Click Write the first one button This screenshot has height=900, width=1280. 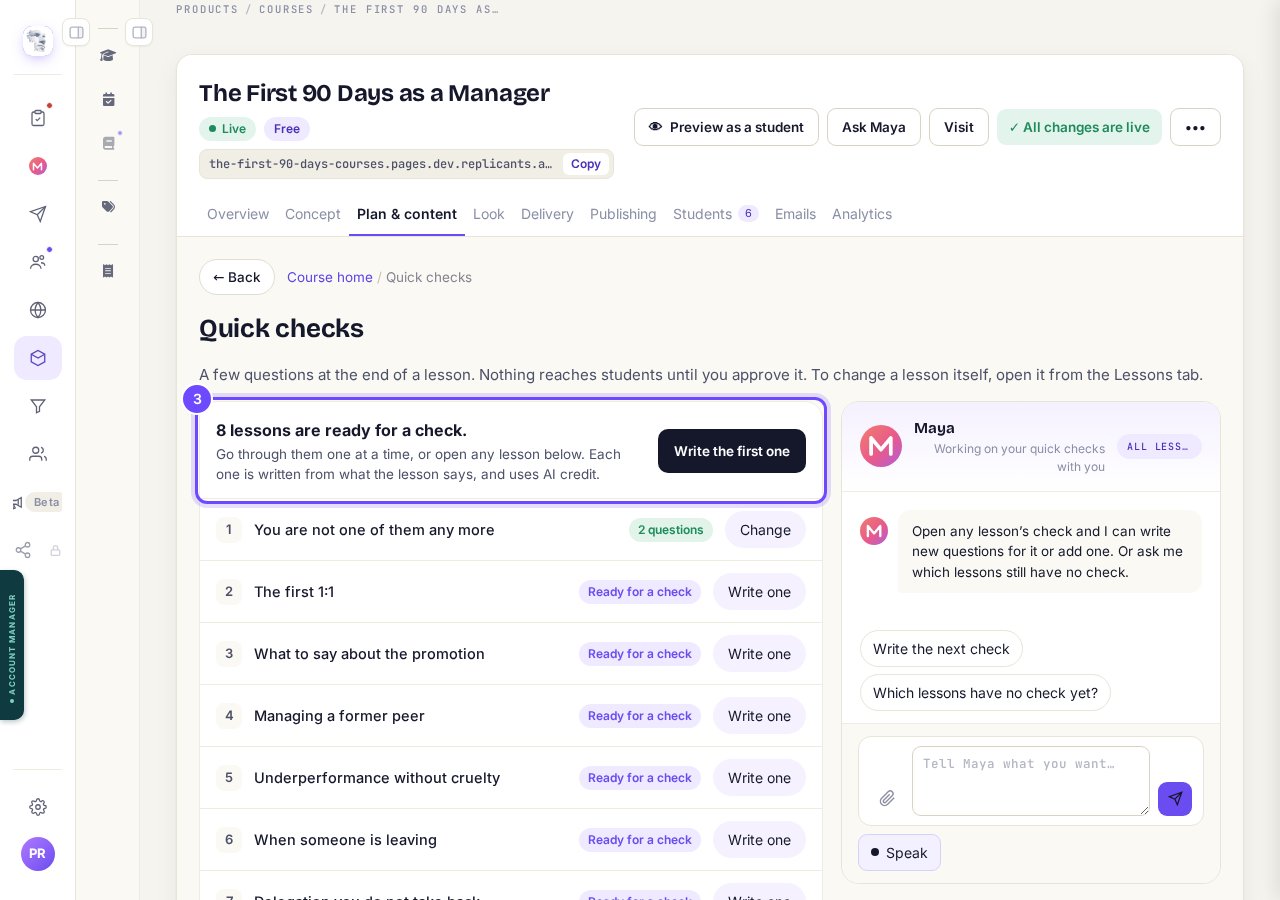pyautogui.click(x=732, y=451)
